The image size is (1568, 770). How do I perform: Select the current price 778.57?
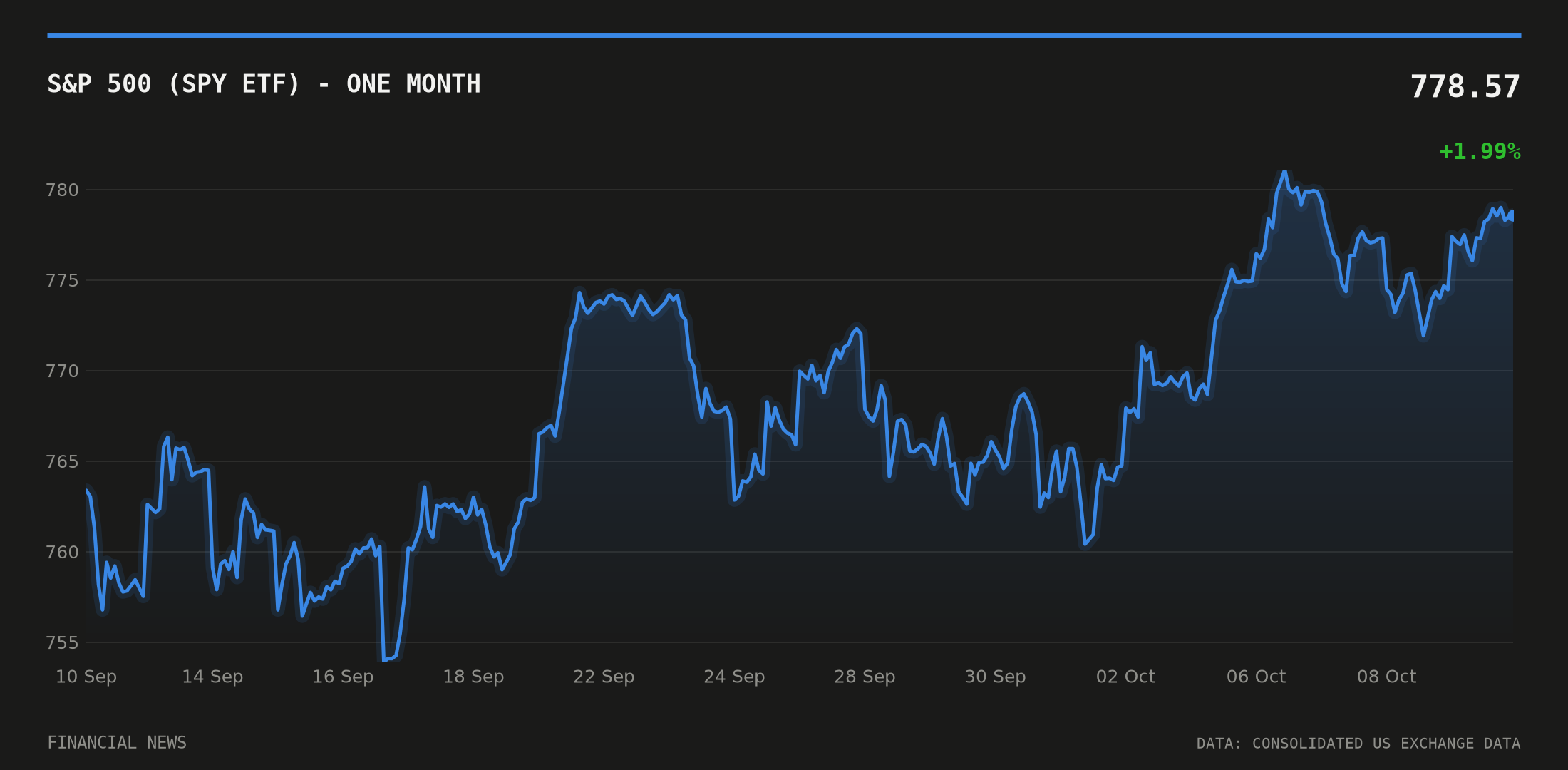coord(1465,87)
